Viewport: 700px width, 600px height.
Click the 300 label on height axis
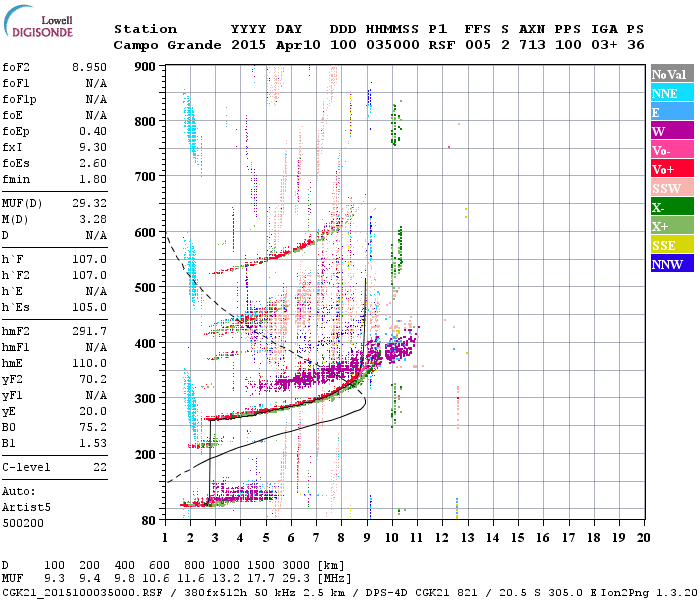(145, 398)
